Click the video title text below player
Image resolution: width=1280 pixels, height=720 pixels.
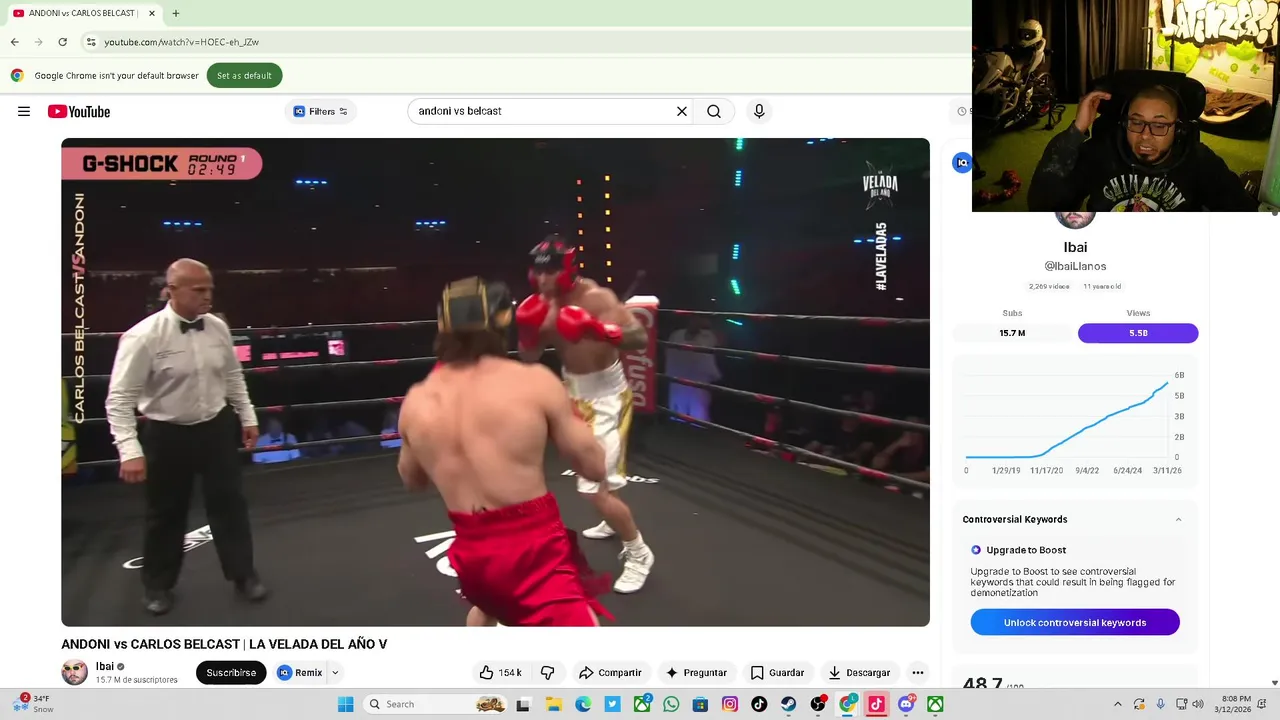point(224,644)
